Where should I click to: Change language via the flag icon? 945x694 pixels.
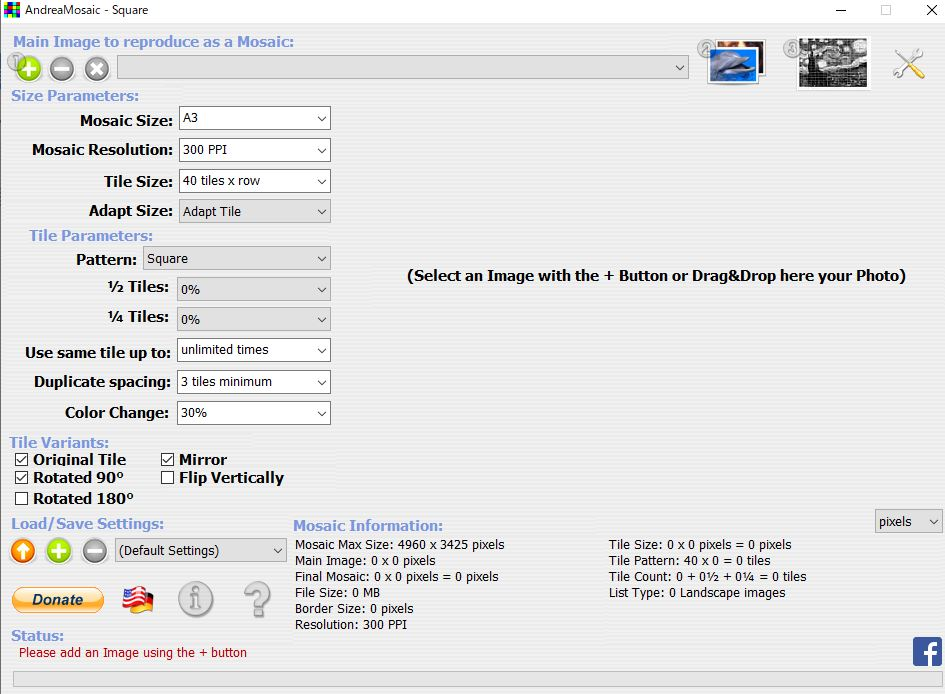pos(137,599)
